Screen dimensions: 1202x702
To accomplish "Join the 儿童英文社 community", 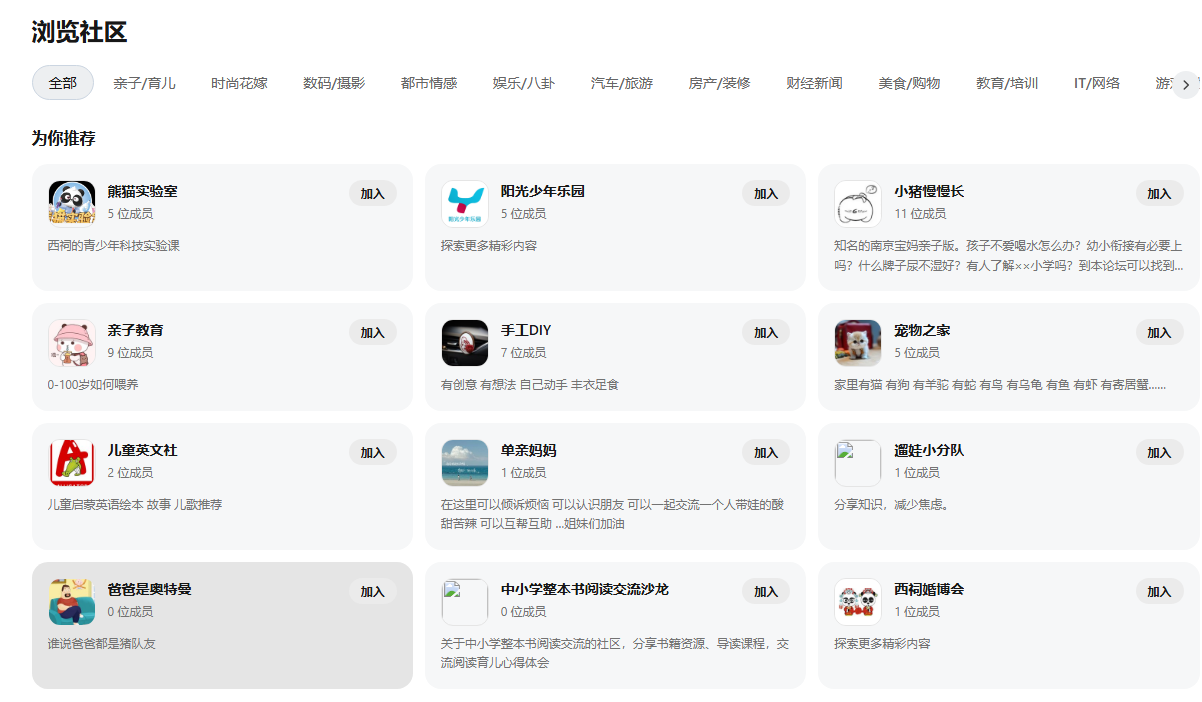I will [x=373, y=453].
